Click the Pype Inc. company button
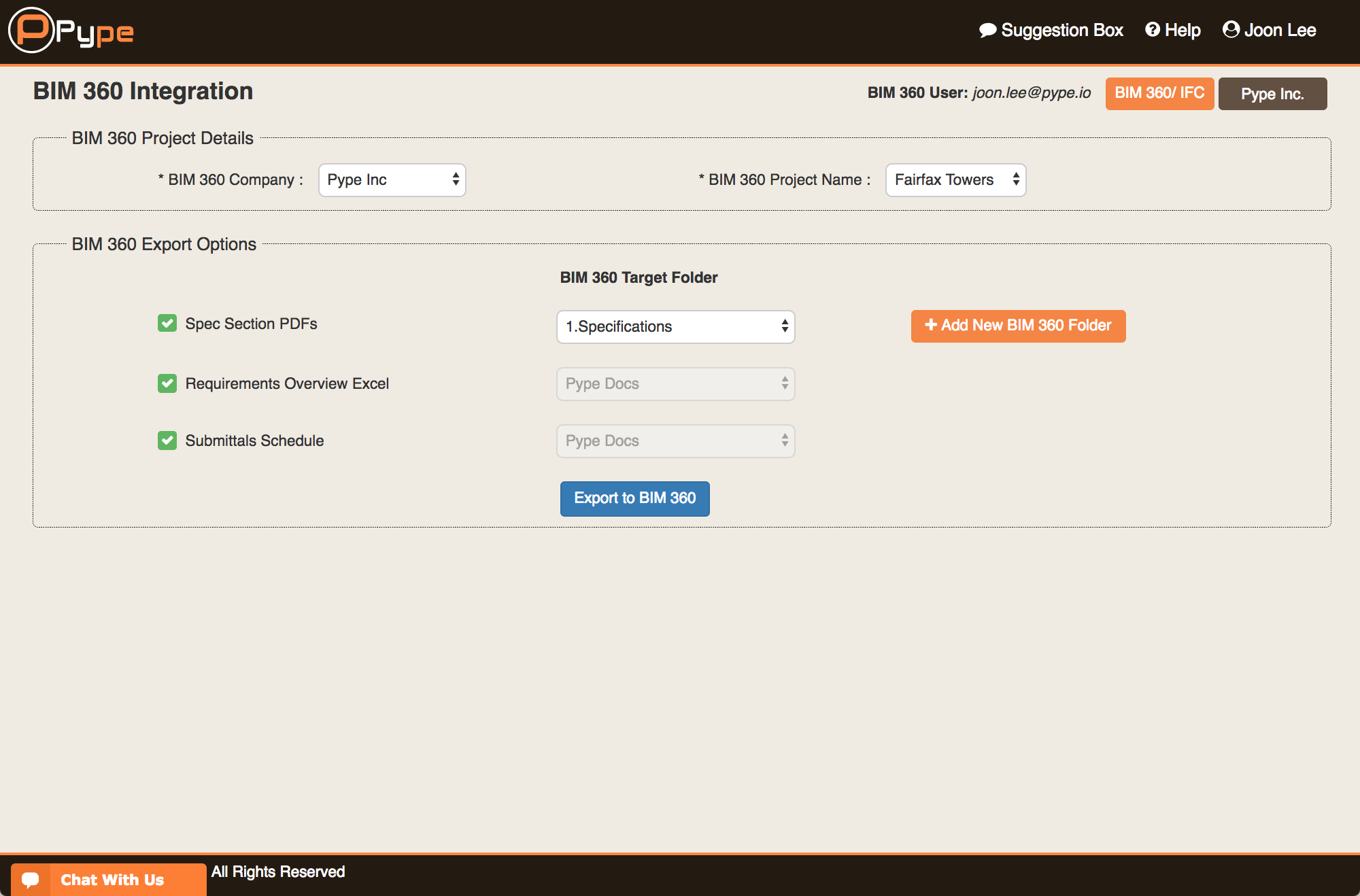1360x896 pixels. tap(1272, 94)
